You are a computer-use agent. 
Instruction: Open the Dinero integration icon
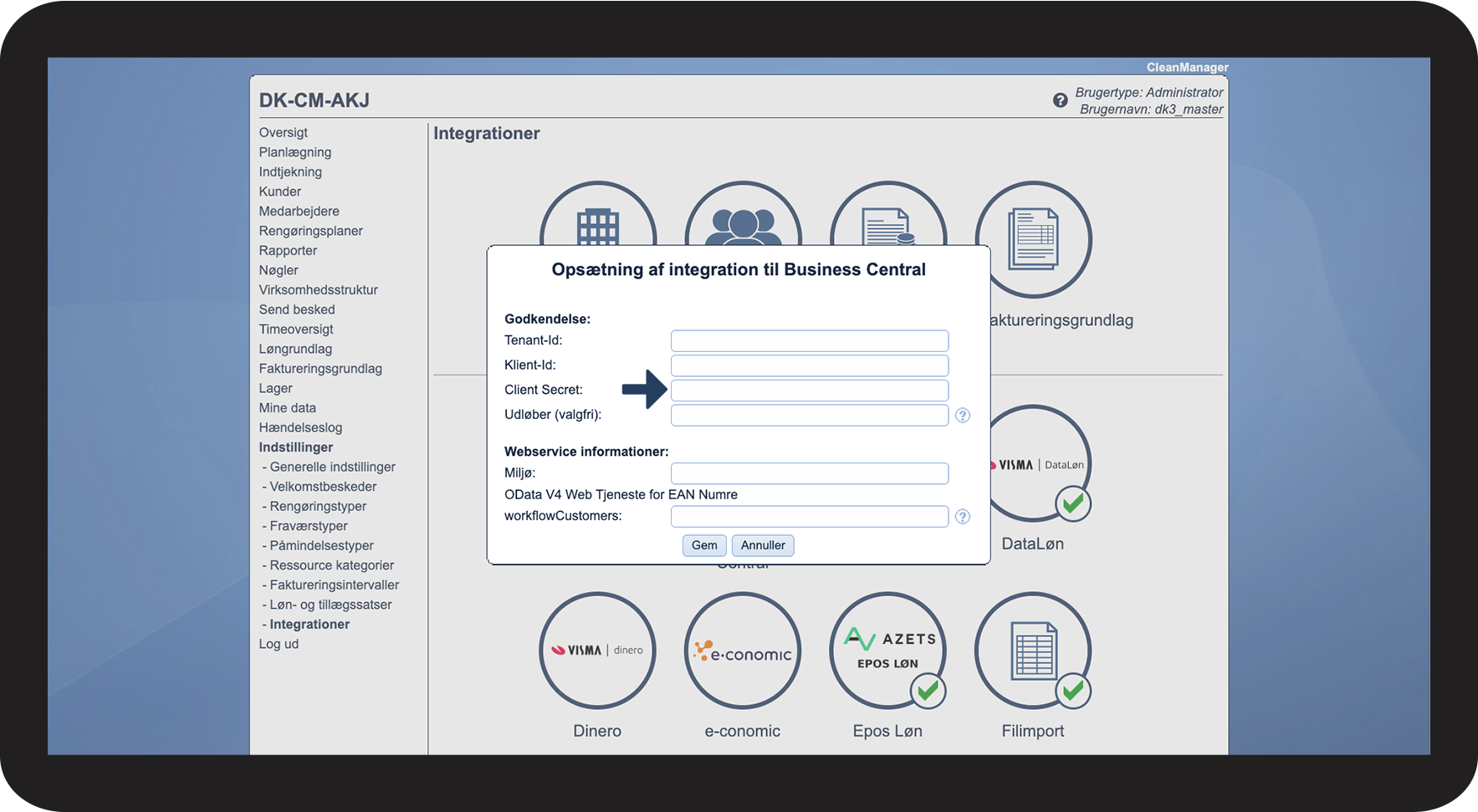point(597,651)
